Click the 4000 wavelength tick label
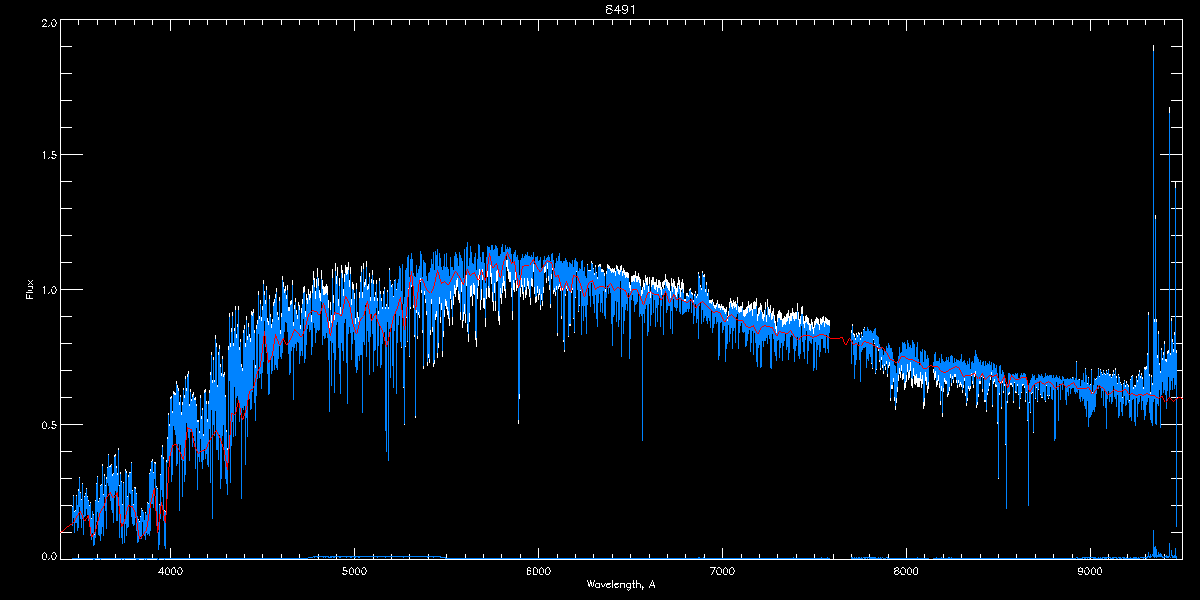This screenshot has width=1200, height=600. (x=170, y=571)
